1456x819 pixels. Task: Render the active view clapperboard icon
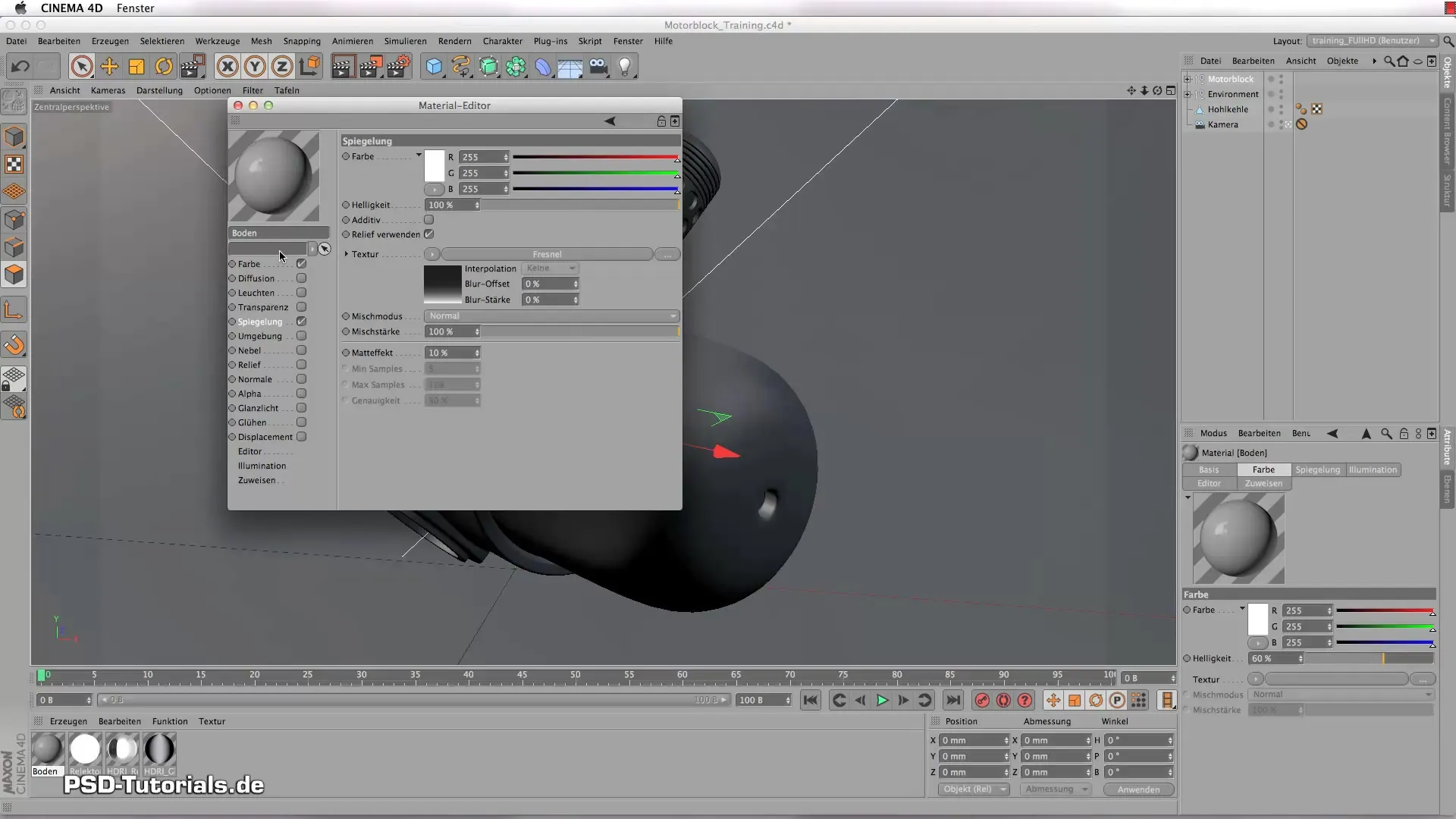pyautogui.click(x=342, y=67)
